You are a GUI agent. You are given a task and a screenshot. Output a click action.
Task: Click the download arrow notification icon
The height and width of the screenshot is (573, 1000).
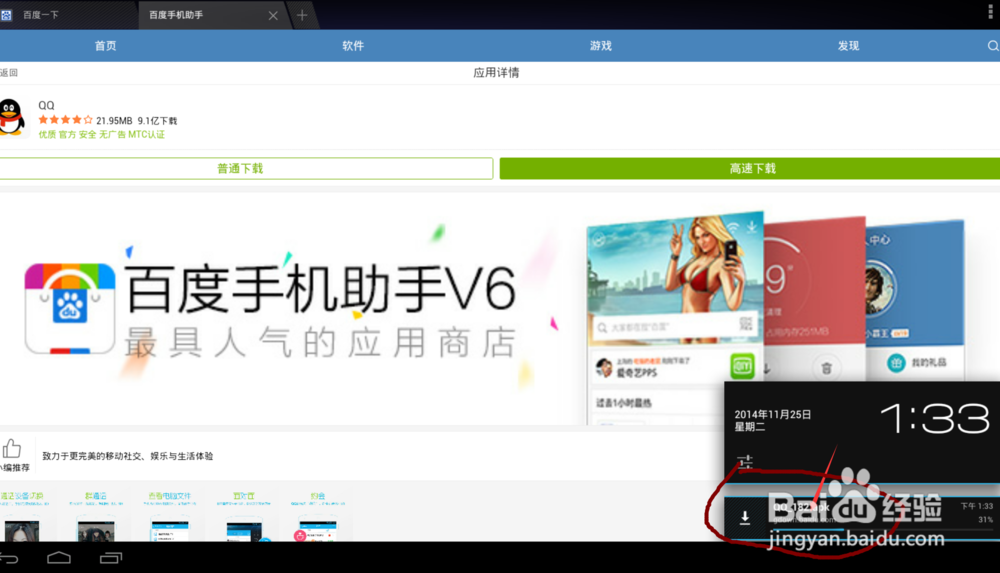point(744,517)
